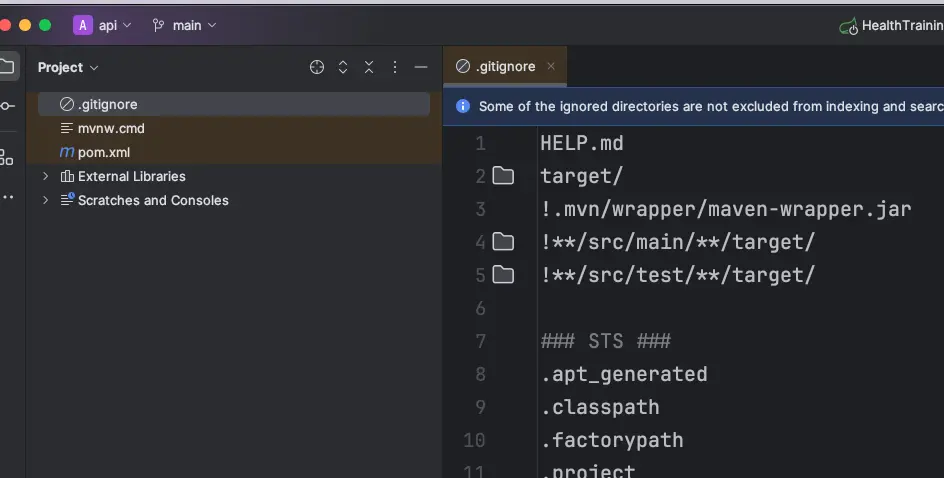Close the .gitignore editor tab

pyautogui.click(x=550, y=67)
